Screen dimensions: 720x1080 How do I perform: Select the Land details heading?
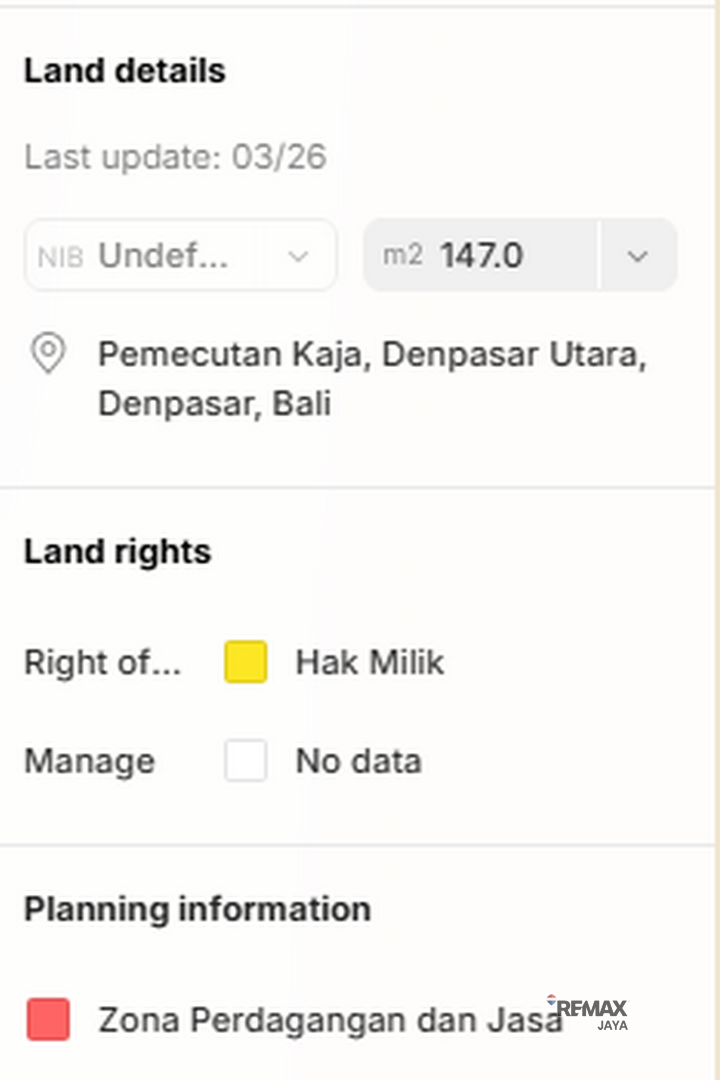tap(125, 71)
